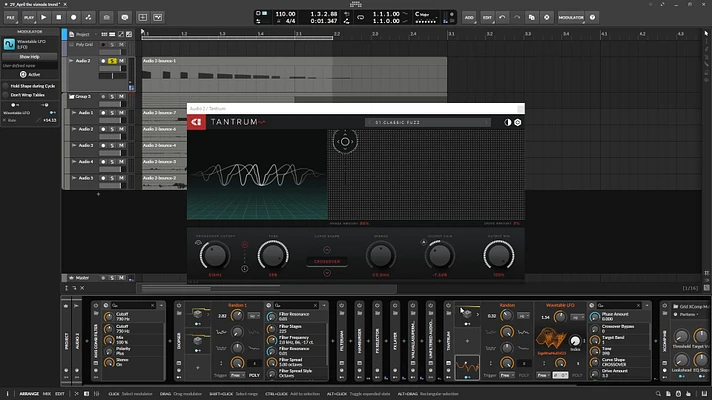Viewport: 712px width, 400px height.
Task: Click the Show Help button
Action: click(x=30, y=57)
